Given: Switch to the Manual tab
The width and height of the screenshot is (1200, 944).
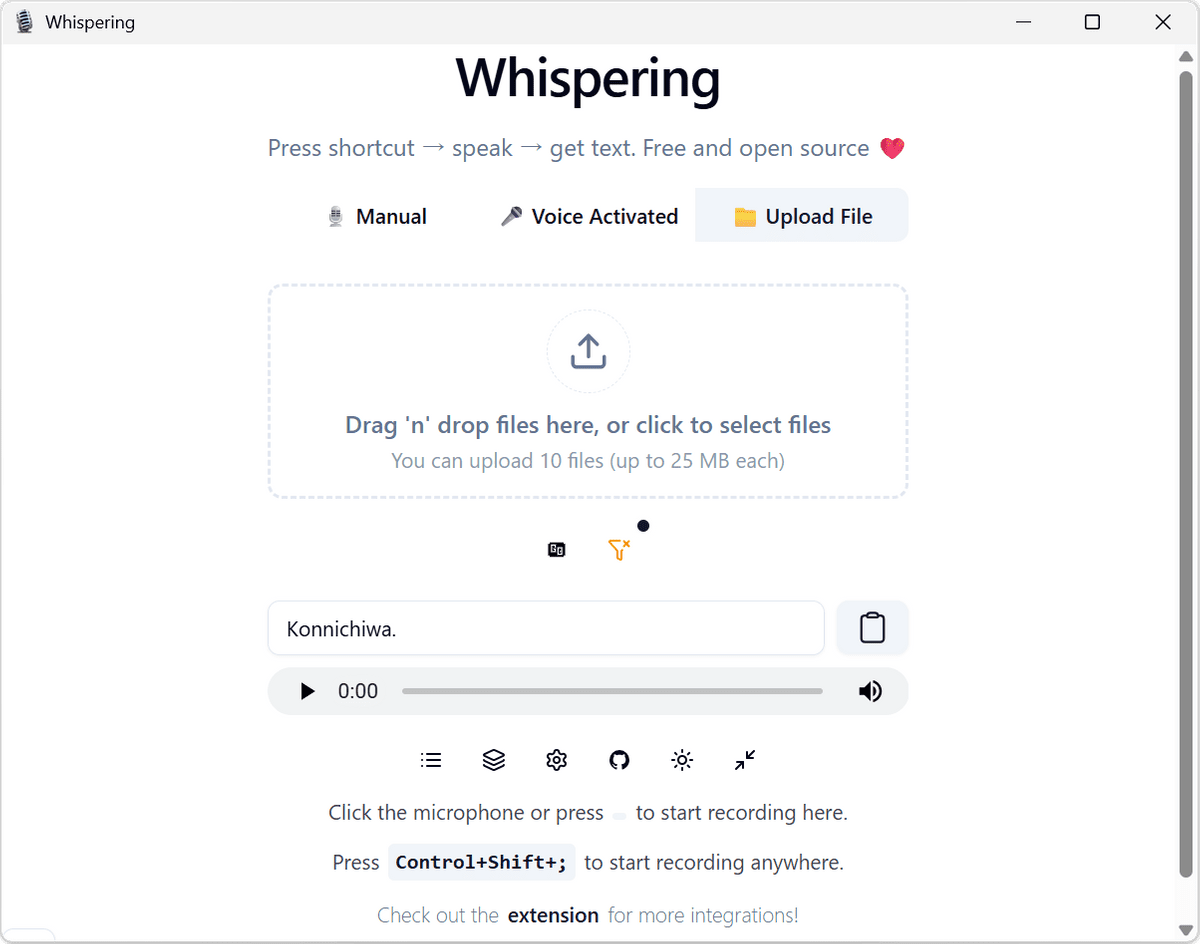Looking at the screenshot, I should [377, 216].
